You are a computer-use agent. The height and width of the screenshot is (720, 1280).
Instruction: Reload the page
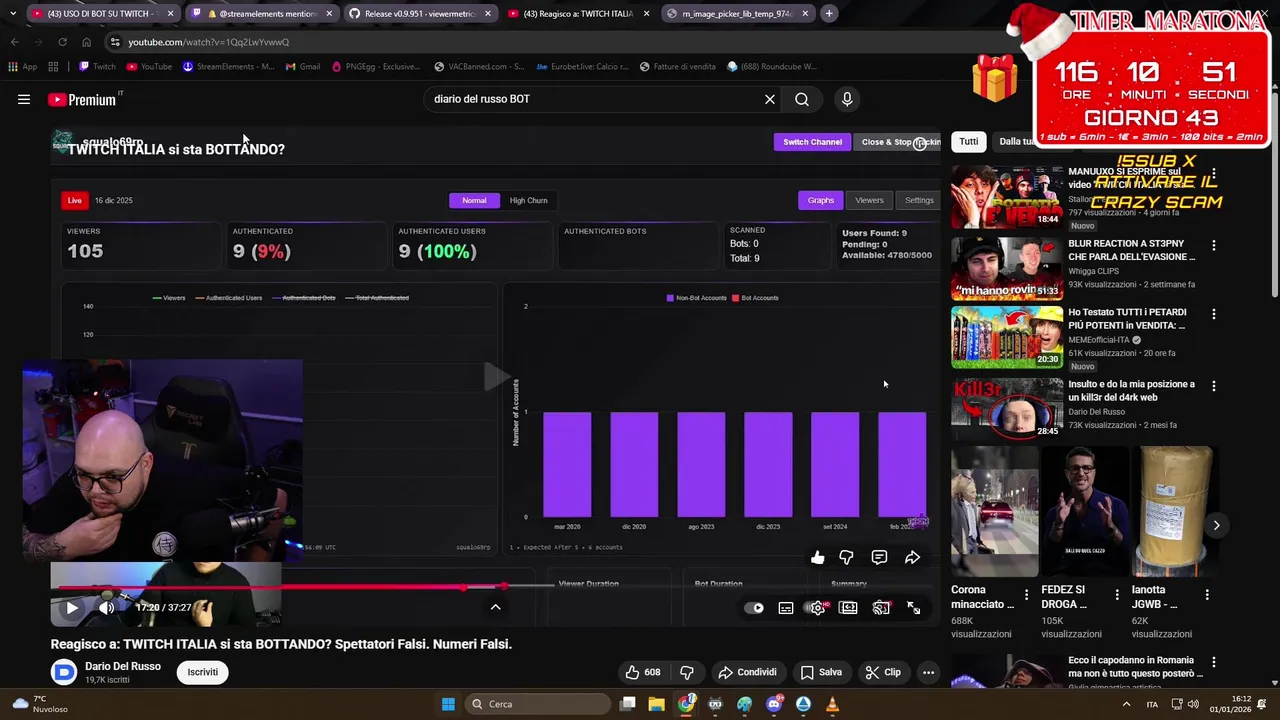click(x=62, y=42)
